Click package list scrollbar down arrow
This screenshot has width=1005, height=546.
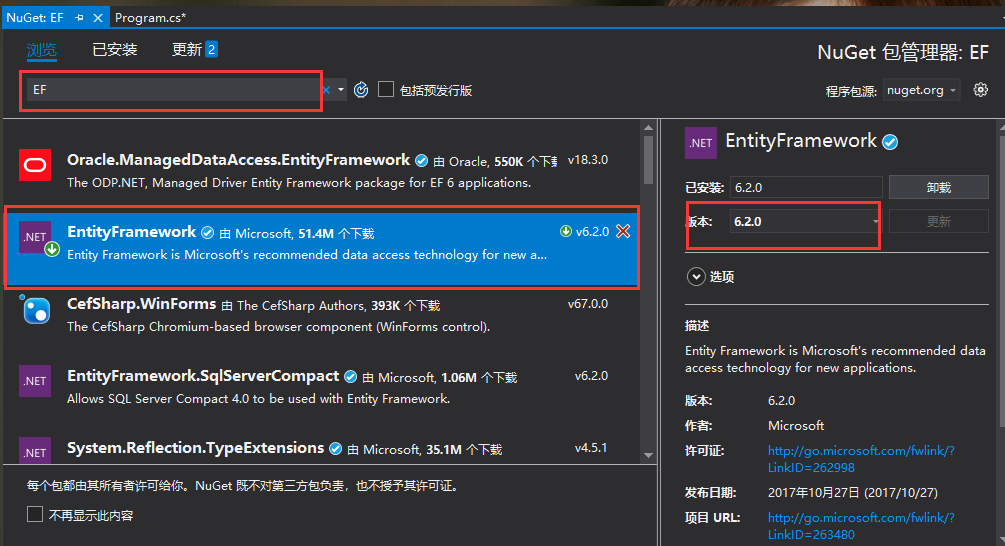(x=649, y=456)
